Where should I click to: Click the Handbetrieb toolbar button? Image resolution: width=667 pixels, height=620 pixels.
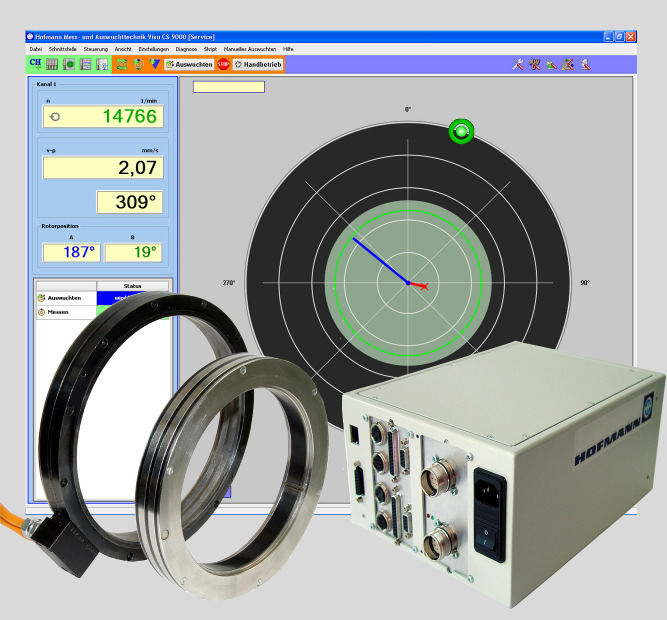[x=258, y=64]
